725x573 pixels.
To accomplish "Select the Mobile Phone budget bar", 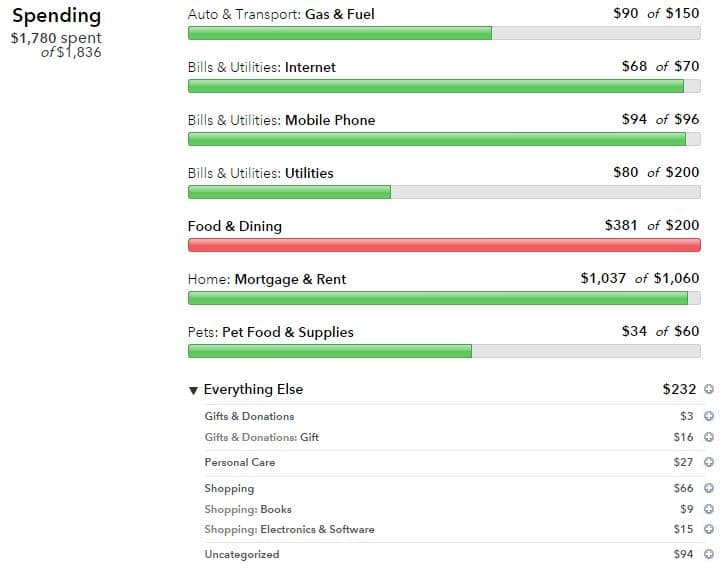I will (444, 139).
